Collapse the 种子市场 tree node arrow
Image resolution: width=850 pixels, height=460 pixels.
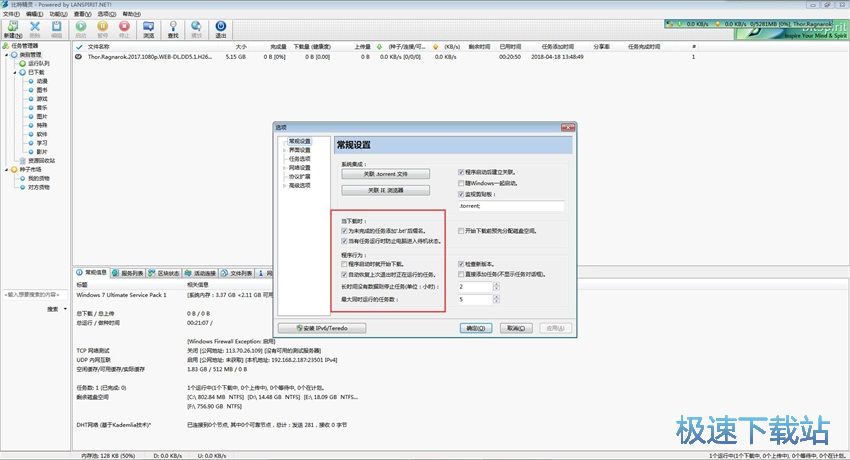click(x=7, y=170)
